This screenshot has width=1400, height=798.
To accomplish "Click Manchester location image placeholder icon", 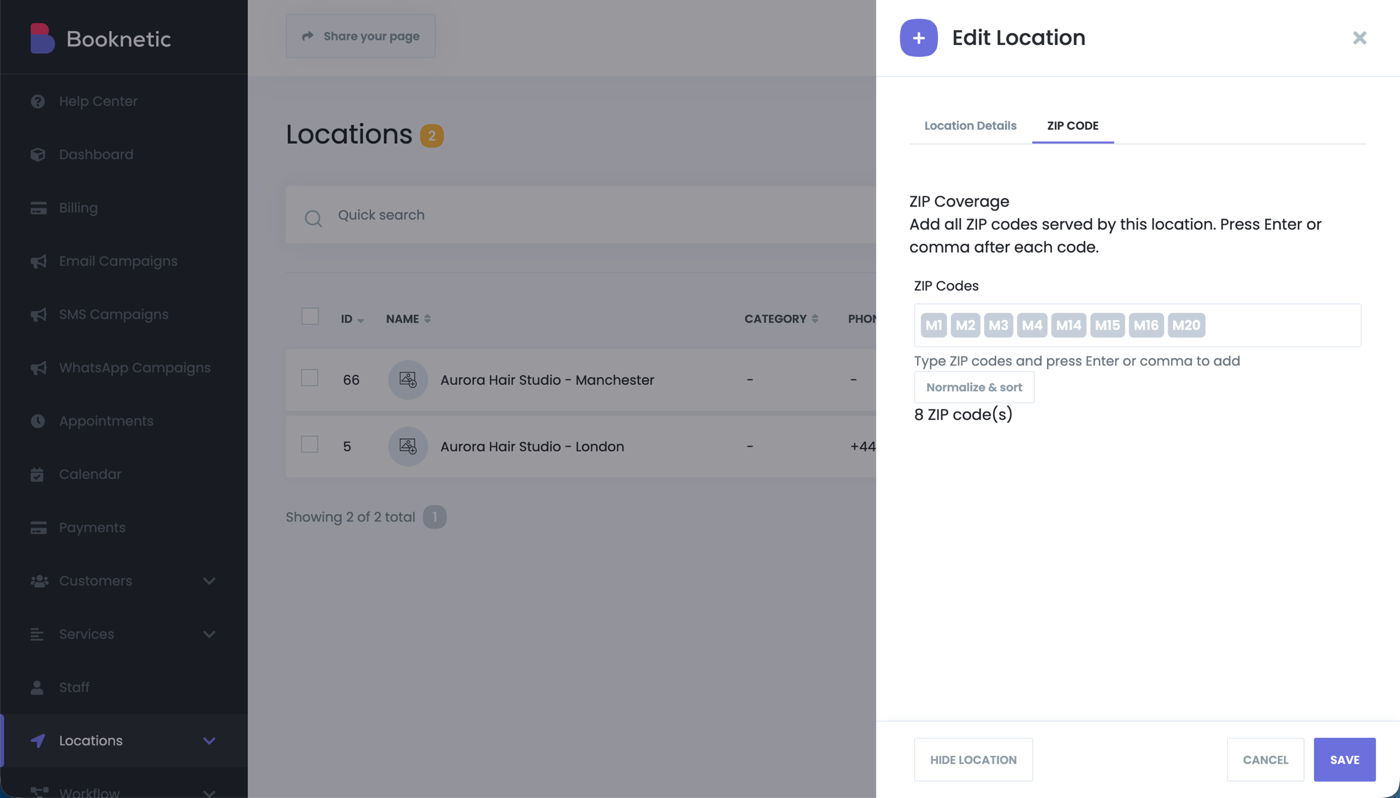I will pyautogui.click(x=408, y=380).
